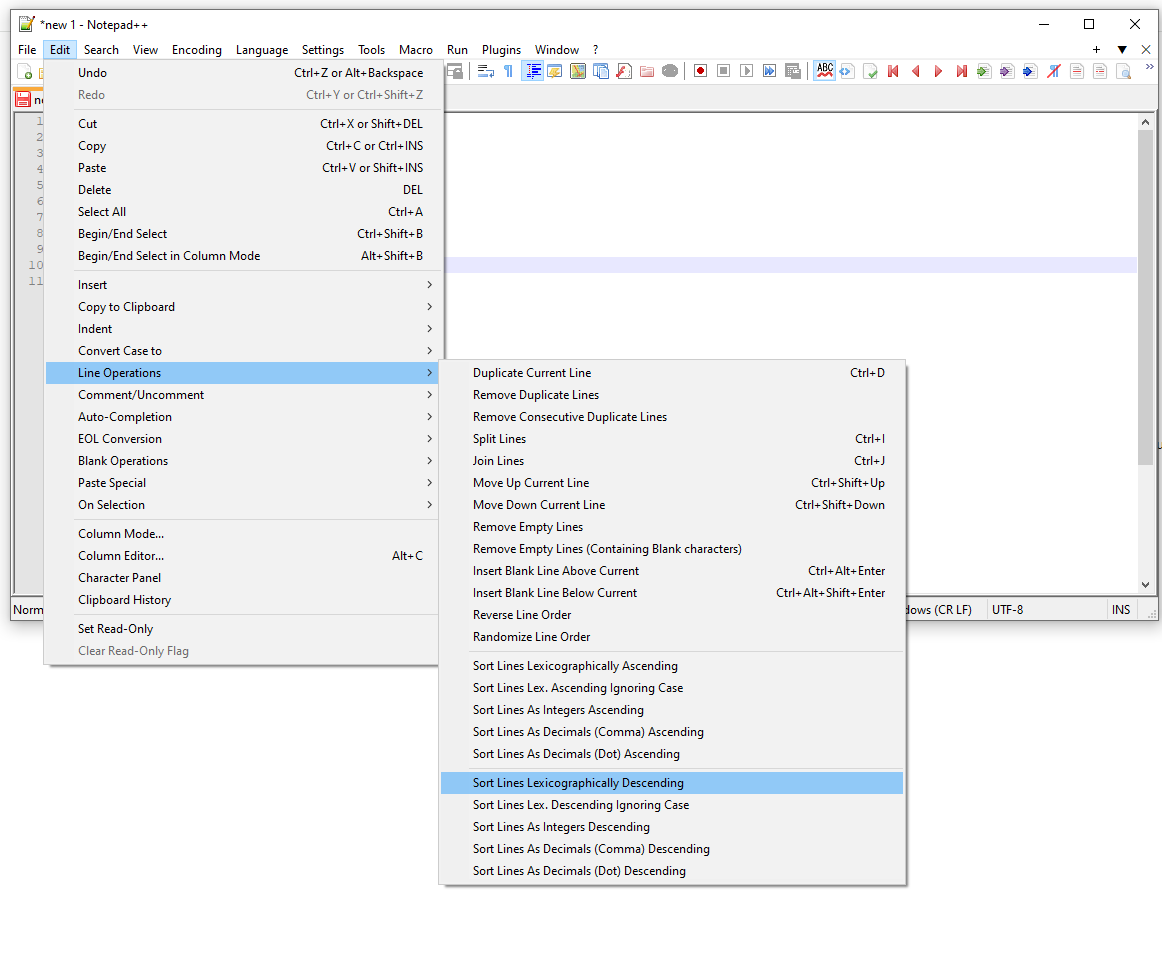Click the red previous triangle icon
Screen dimensions: 1162x955
pyautogui.click(x=916, y=71)
